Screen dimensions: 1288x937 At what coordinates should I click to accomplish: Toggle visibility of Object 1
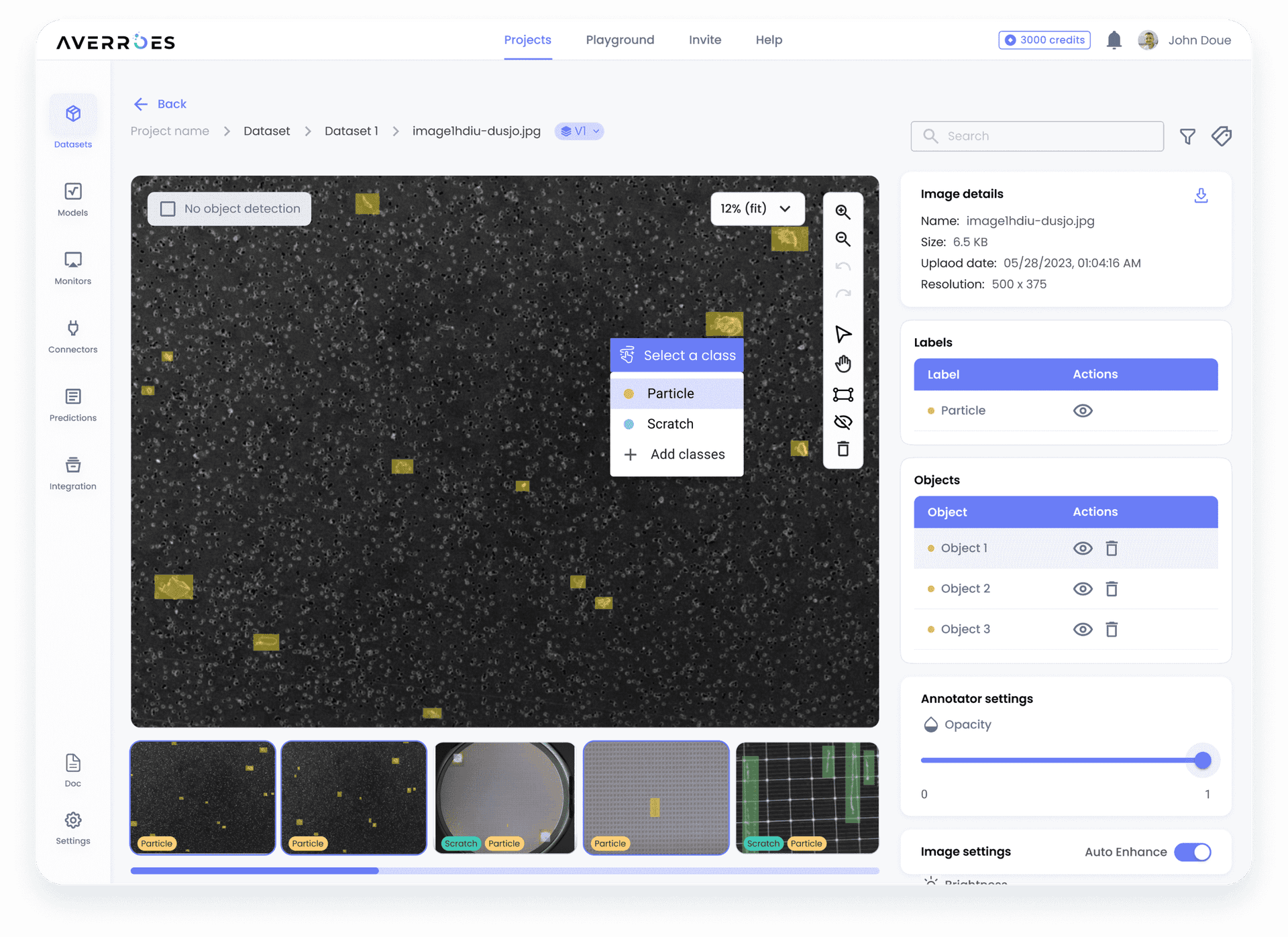point(1083,548)
